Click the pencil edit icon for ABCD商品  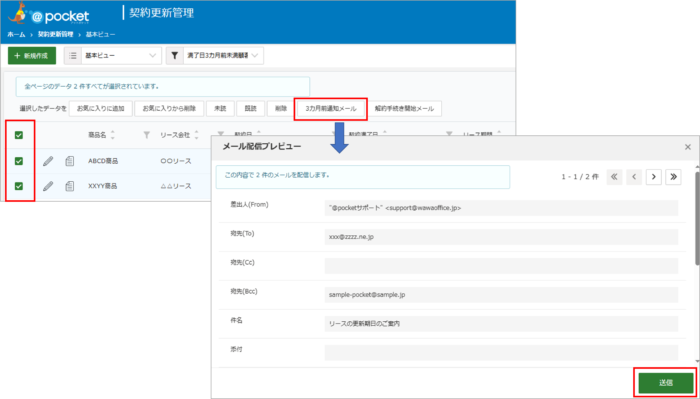48,161
